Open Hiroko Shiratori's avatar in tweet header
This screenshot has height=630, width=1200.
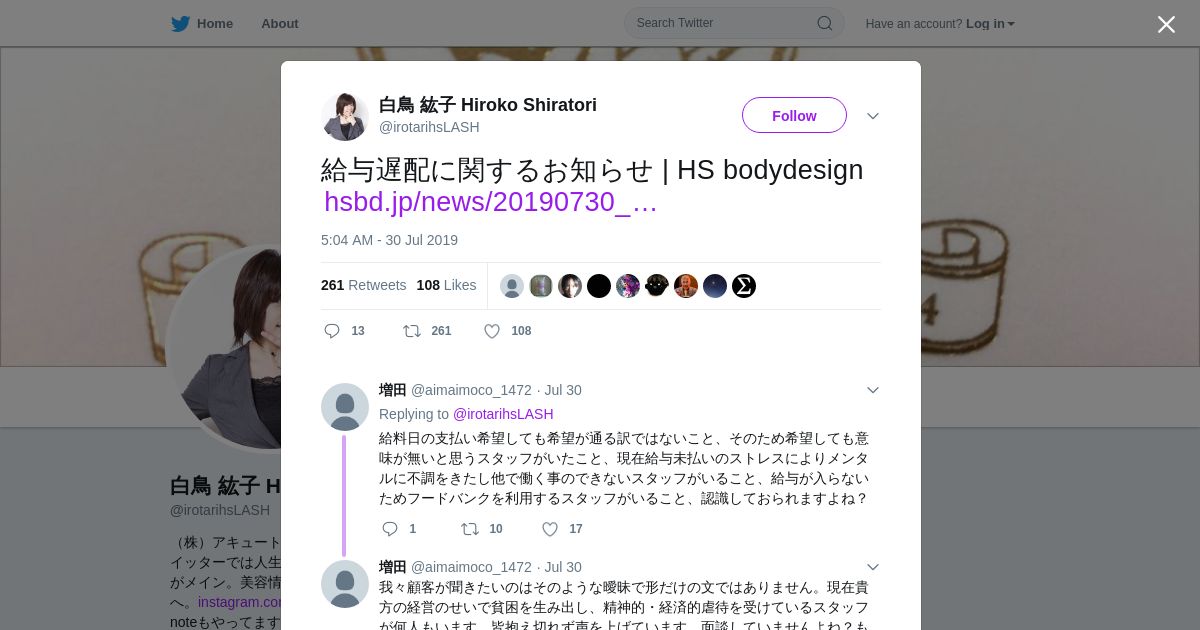click(x=345, y=116)
